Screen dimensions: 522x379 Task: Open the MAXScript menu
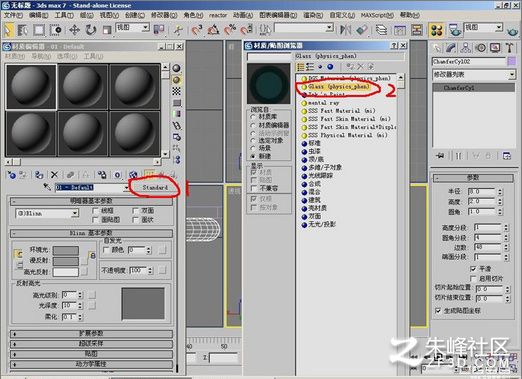(x=377, y=15)
